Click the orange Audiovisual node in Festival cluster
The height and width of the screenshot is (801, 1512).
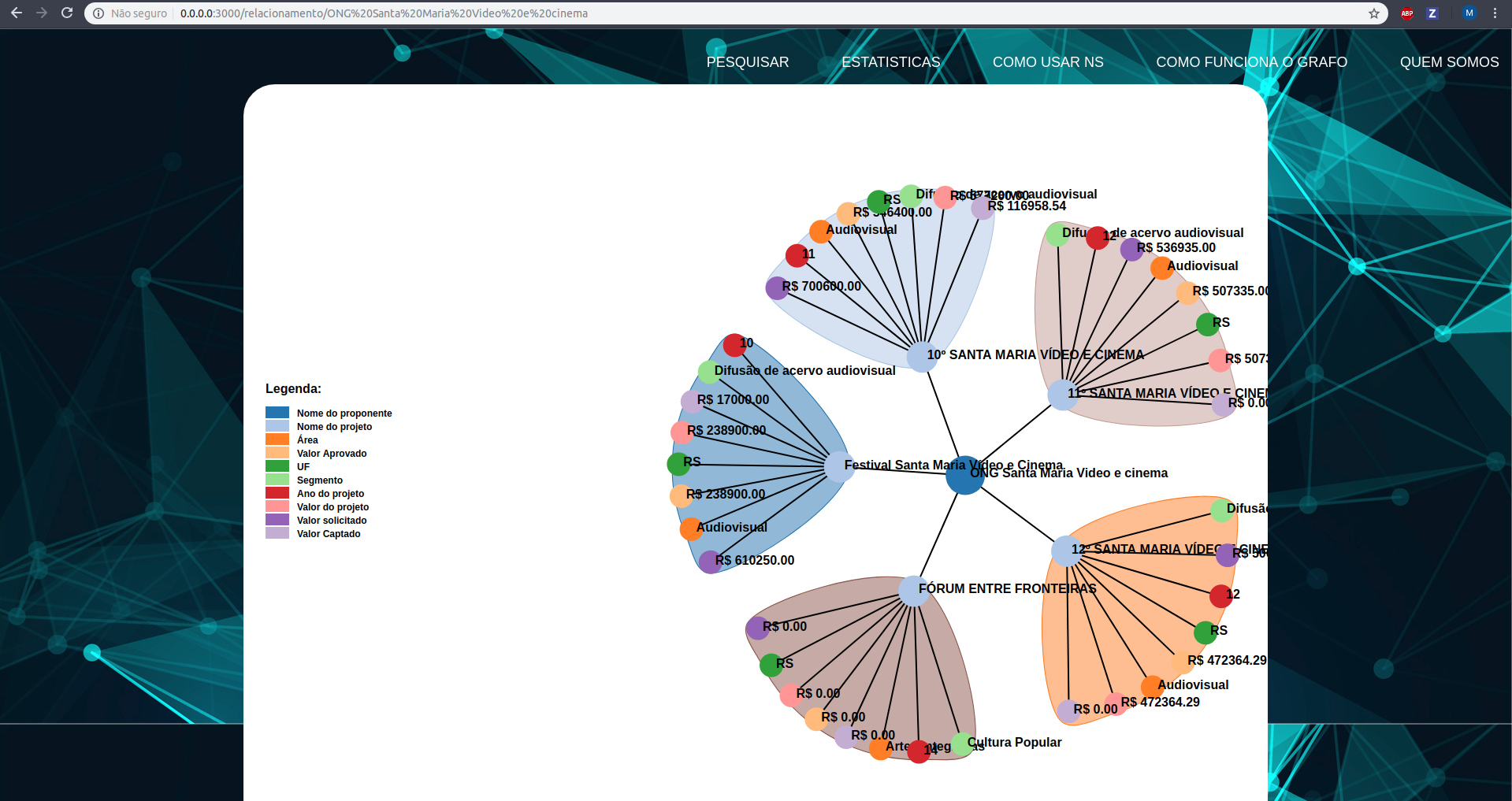691,528
